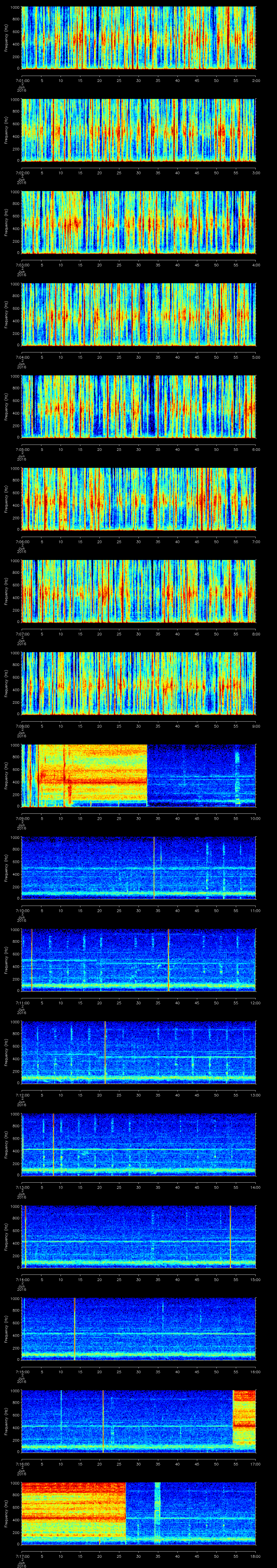Click the 7:14:00 start time label
The image size is (277, 1568).
tap(22, 1279)
